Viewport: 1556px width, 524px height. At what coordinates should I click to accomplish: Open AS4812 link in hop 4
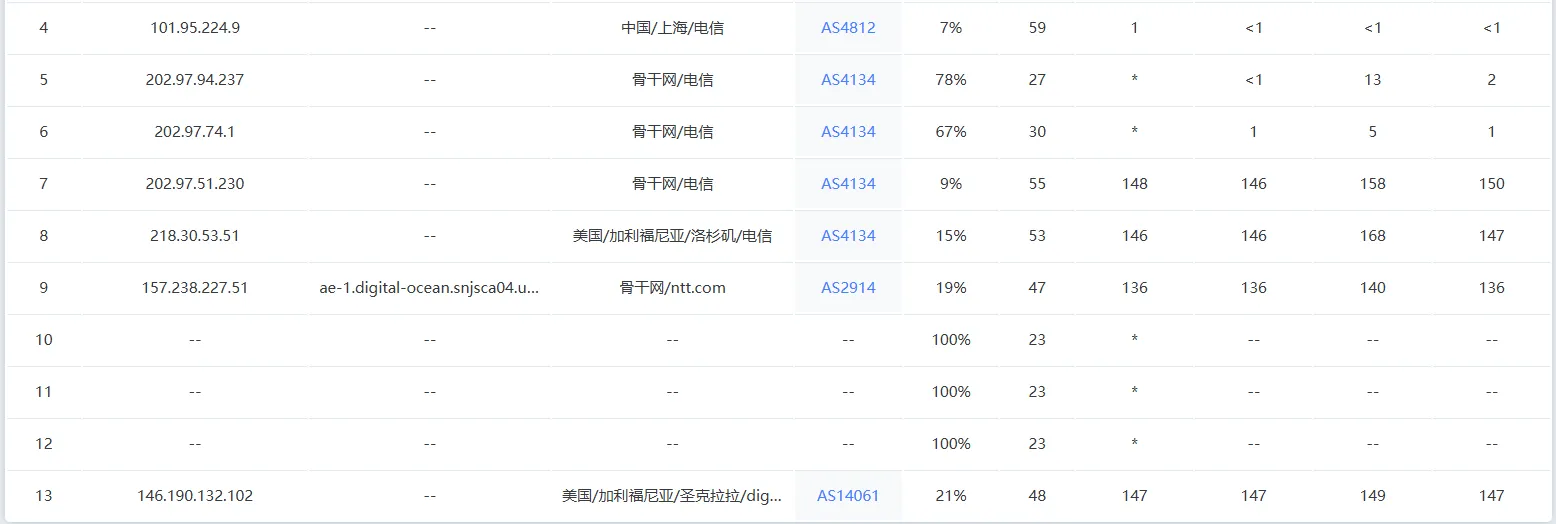848,28
